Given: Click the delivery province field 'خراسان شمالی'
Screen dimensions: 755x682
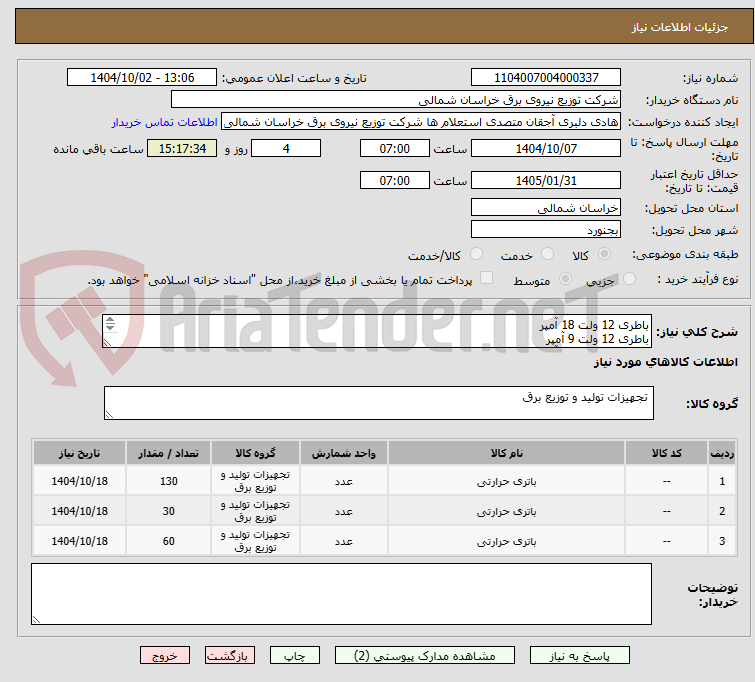Looking at the screenshot, I should pyautogui.click(x=546, y=208).
